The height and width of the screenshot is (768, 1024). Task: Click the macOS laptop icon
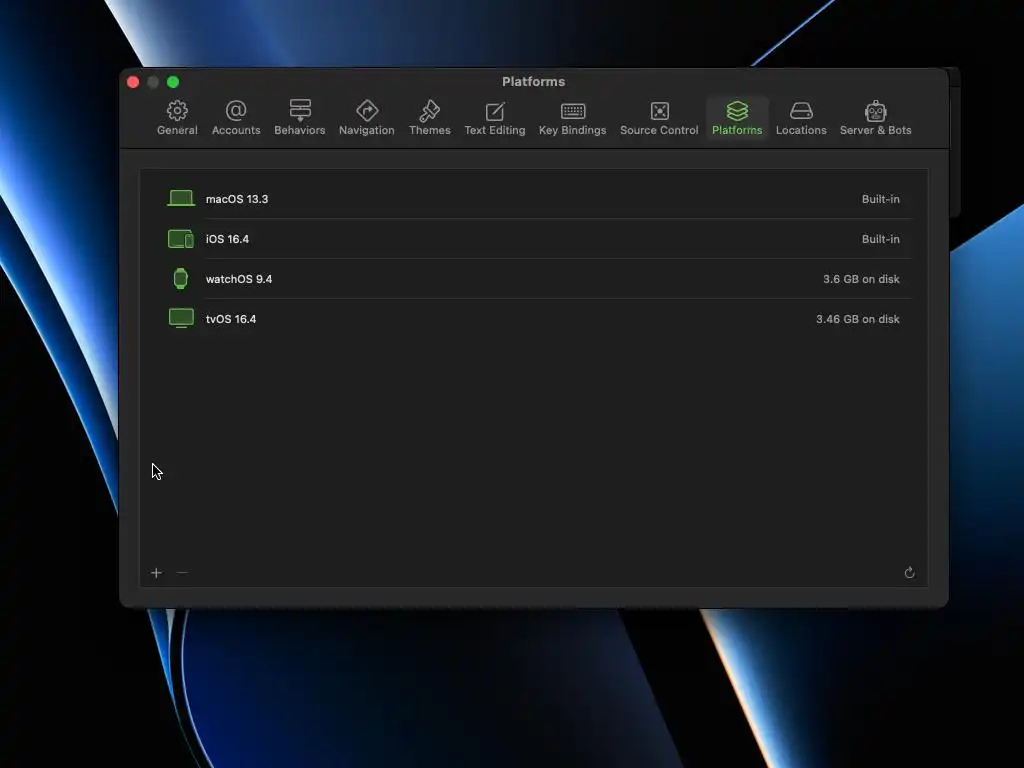click(x=181, y=199)
